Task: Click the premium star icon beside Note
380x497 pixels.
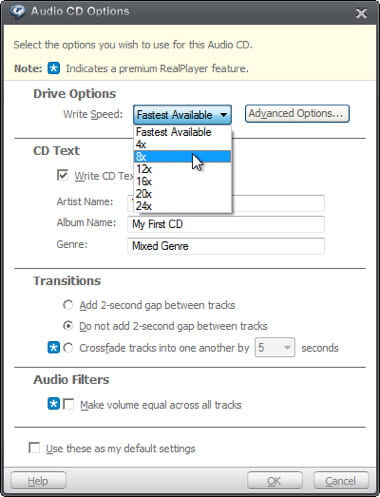Action: (54, 68)
